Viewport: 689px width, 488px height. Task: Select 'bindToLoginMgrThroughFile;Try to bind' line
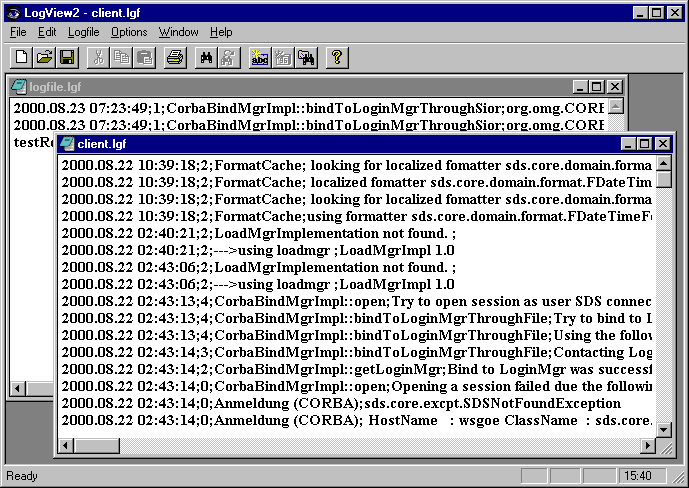pos(357,318)
